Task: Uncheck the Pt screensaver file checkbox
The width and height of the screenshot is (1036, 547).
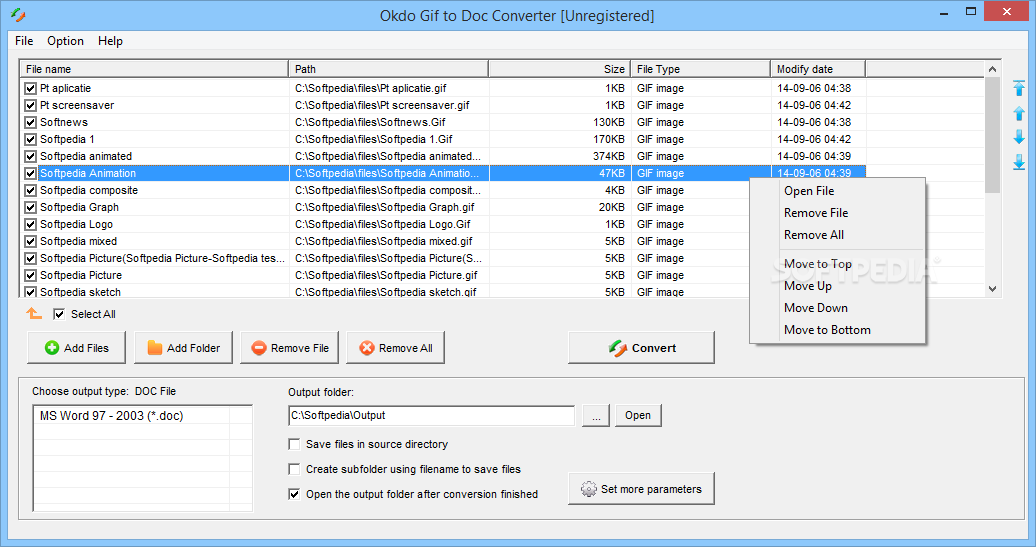Action: [30, 105]
